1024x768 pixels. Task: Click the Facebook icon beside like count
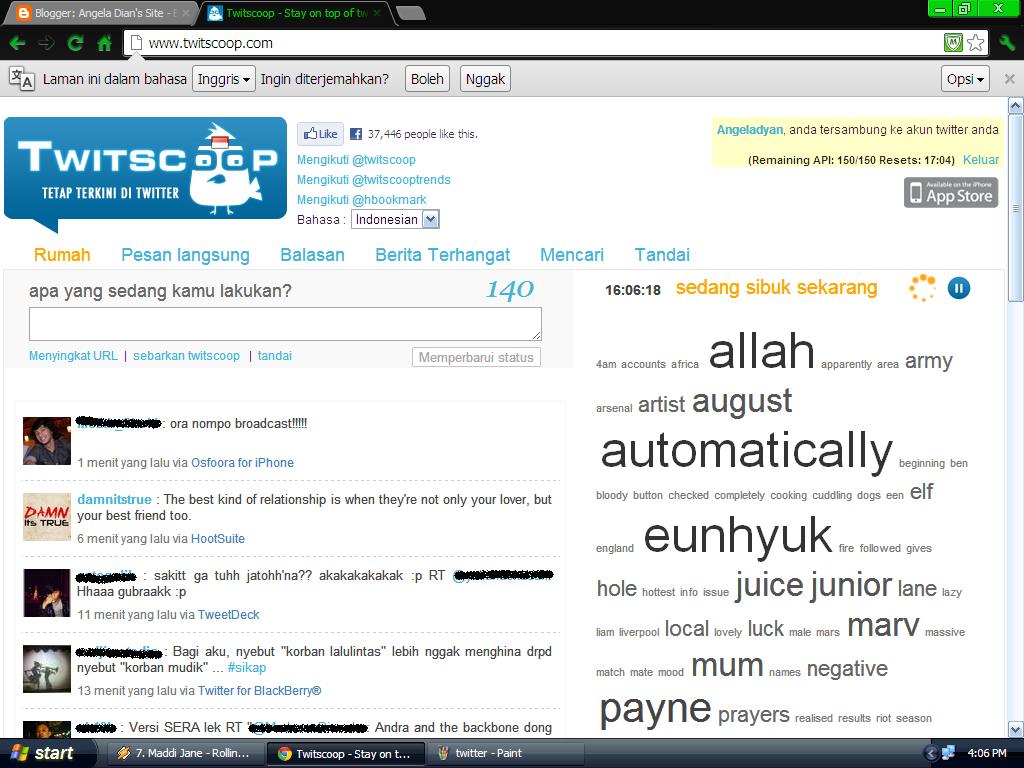coord(356,134)
